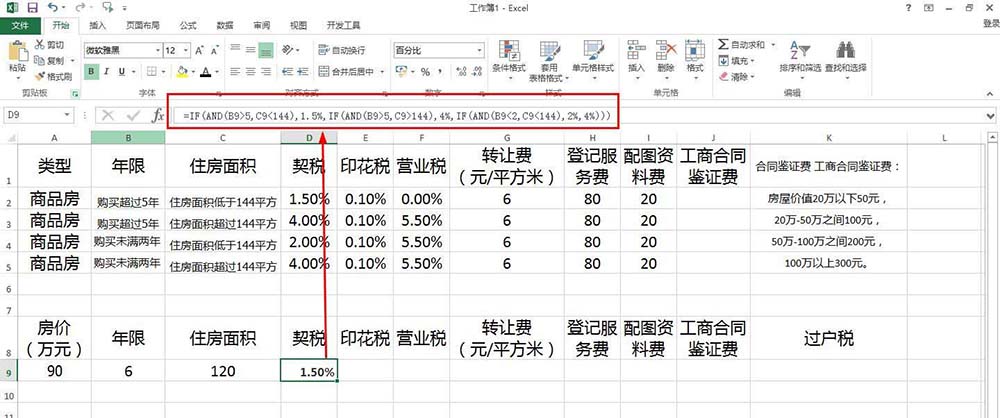The width and height of the screenshot is (1000, 418).
Task: Open the File (文件) tab
Action: click(x=20, y=26)
